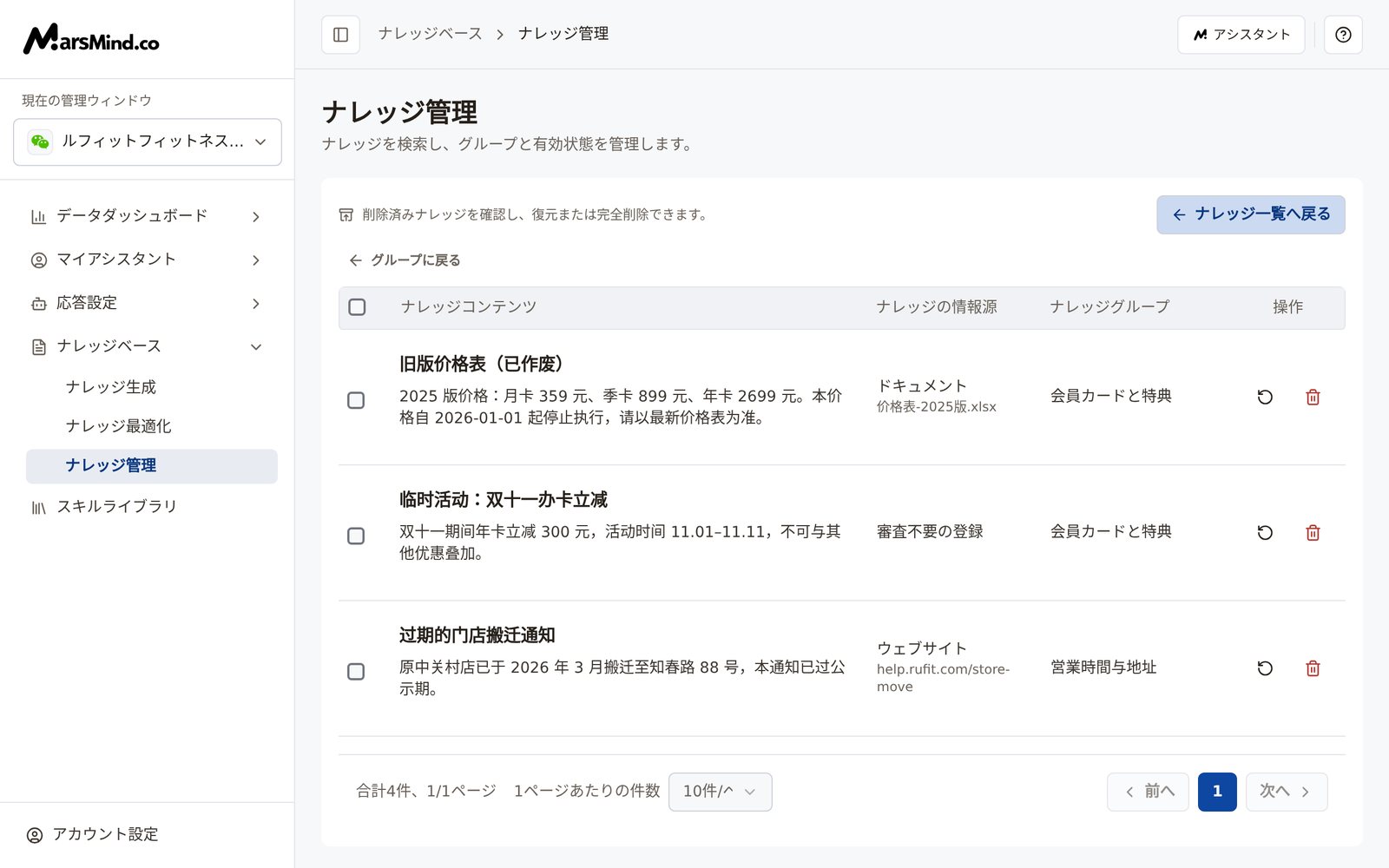This screenshot has width=1389, height=868.
Task: Click the アカウント設定 user icon
Action: (35, 835)
